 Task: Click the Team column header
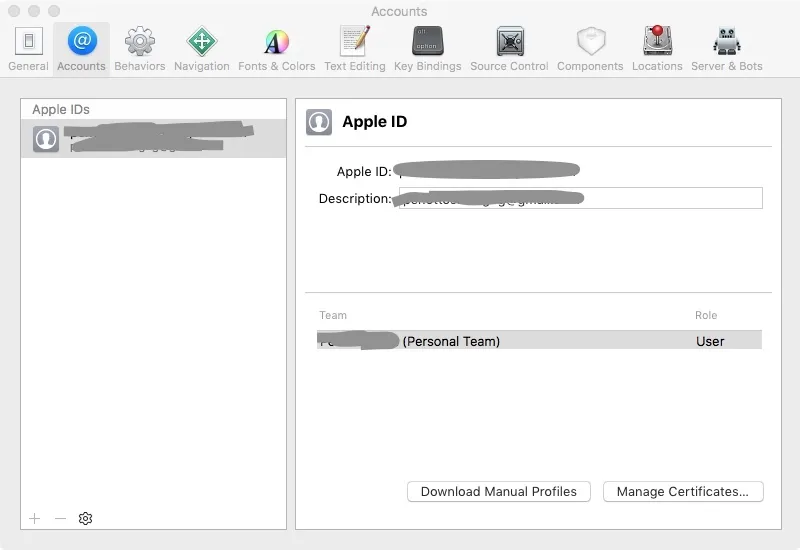(333, 315)
